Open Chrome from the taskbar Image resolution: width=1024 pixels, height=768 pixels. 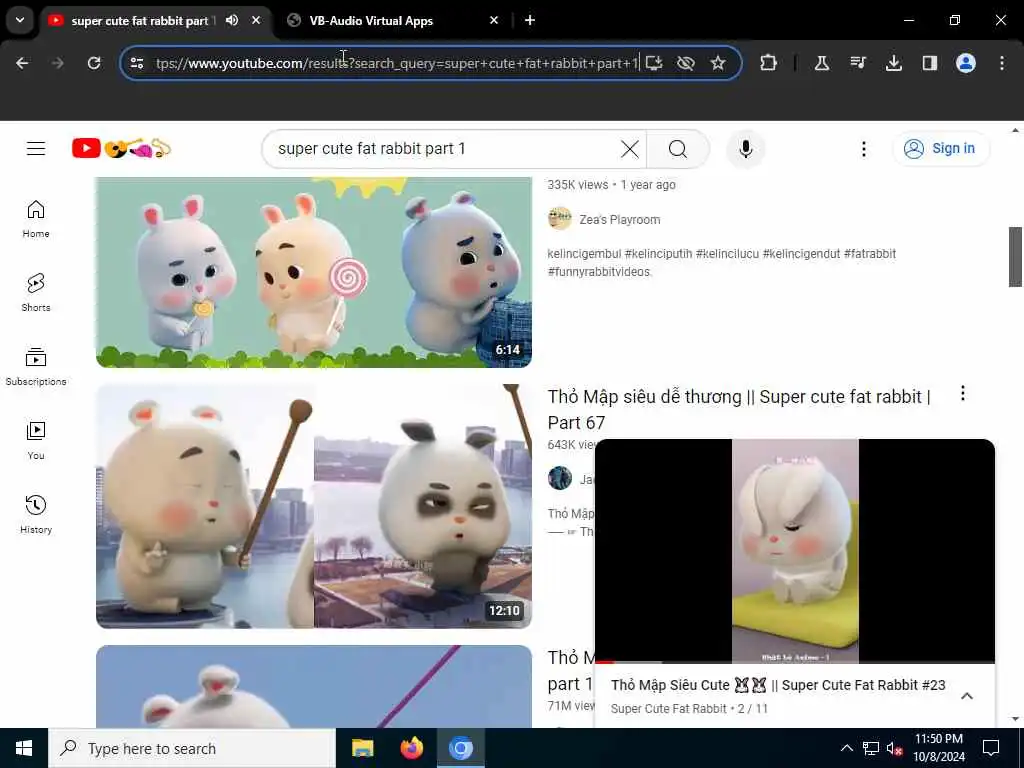[460, 748]
